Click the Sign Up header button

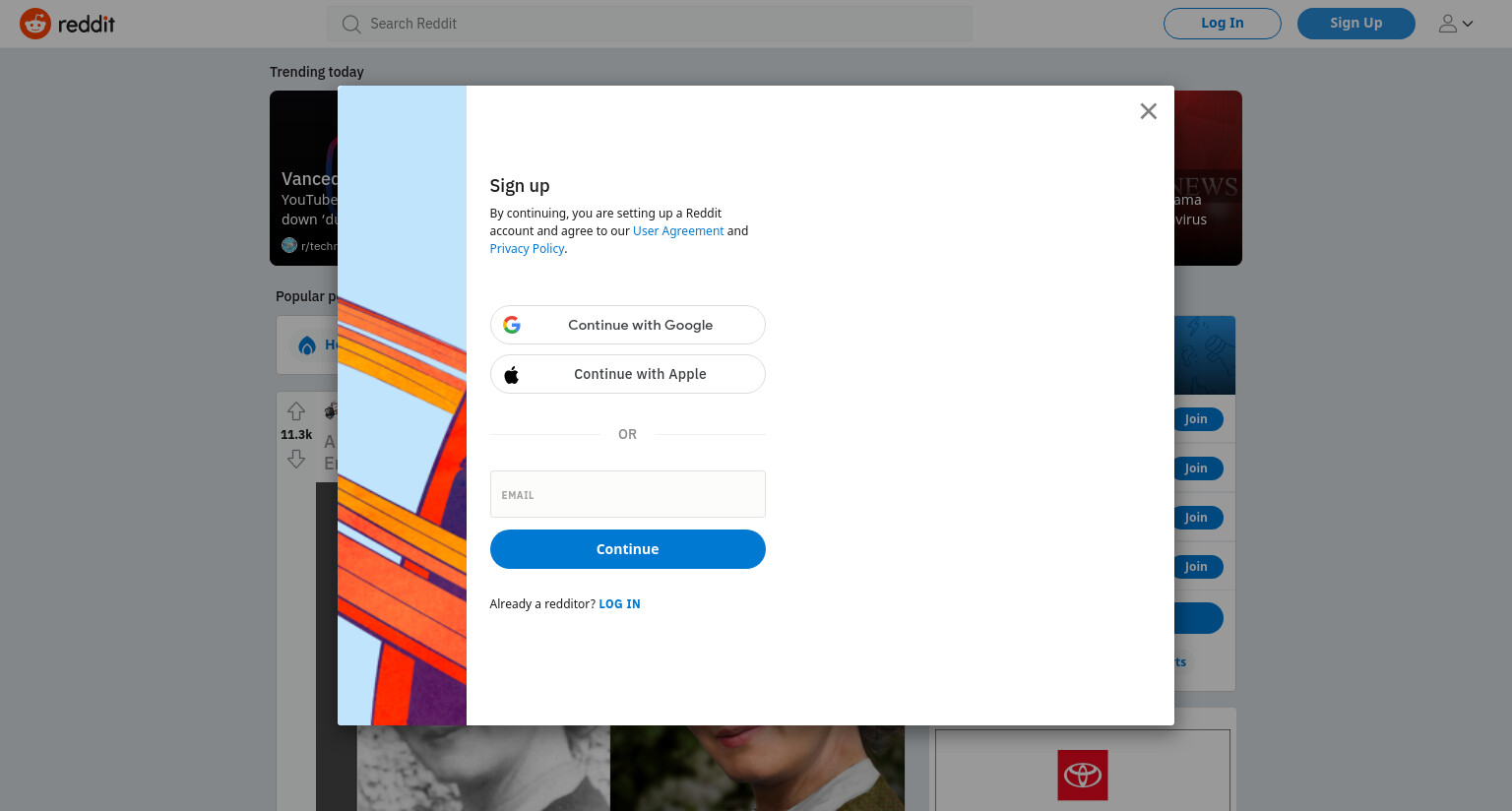point(1356,24)
